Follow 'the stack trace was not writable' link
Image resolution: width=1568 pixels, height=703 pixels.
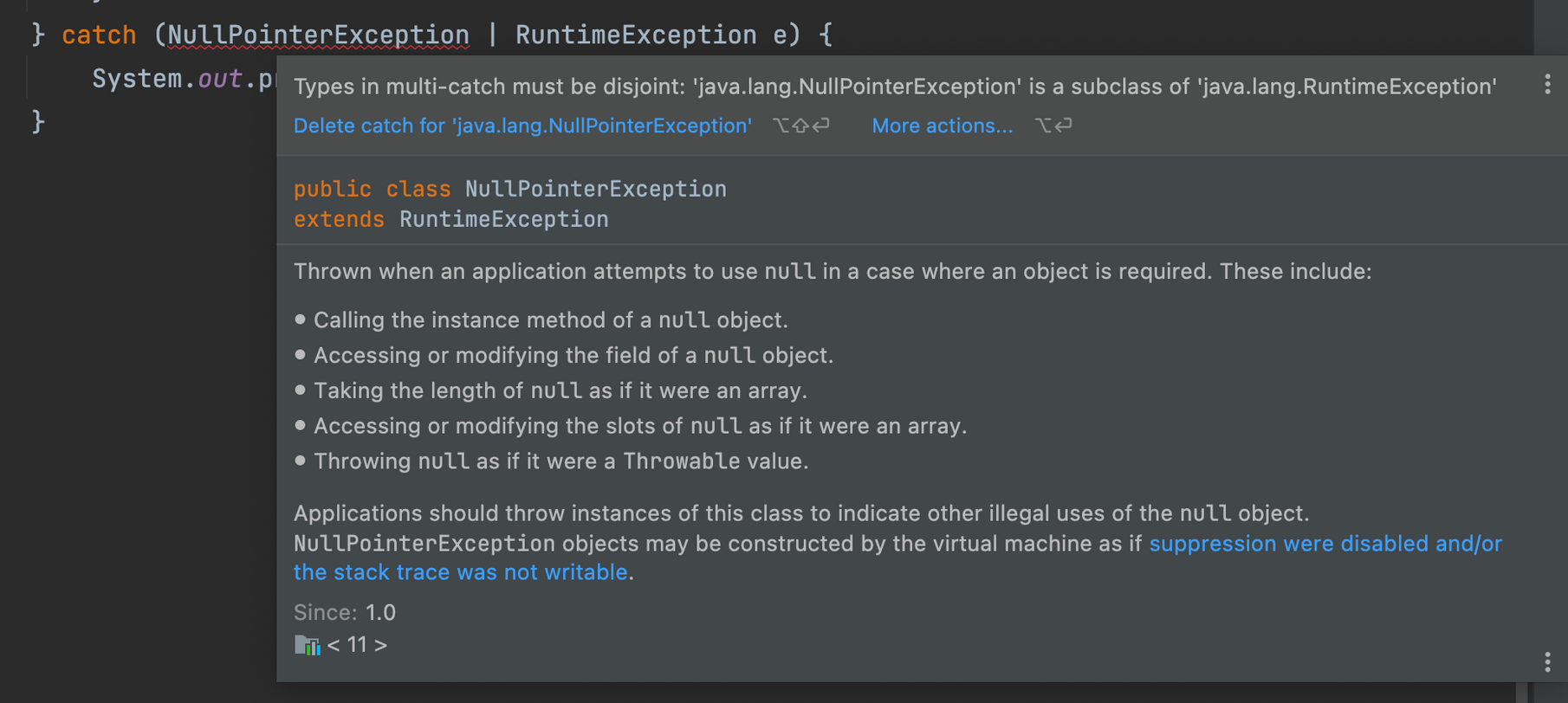click(x=460, y=572)
